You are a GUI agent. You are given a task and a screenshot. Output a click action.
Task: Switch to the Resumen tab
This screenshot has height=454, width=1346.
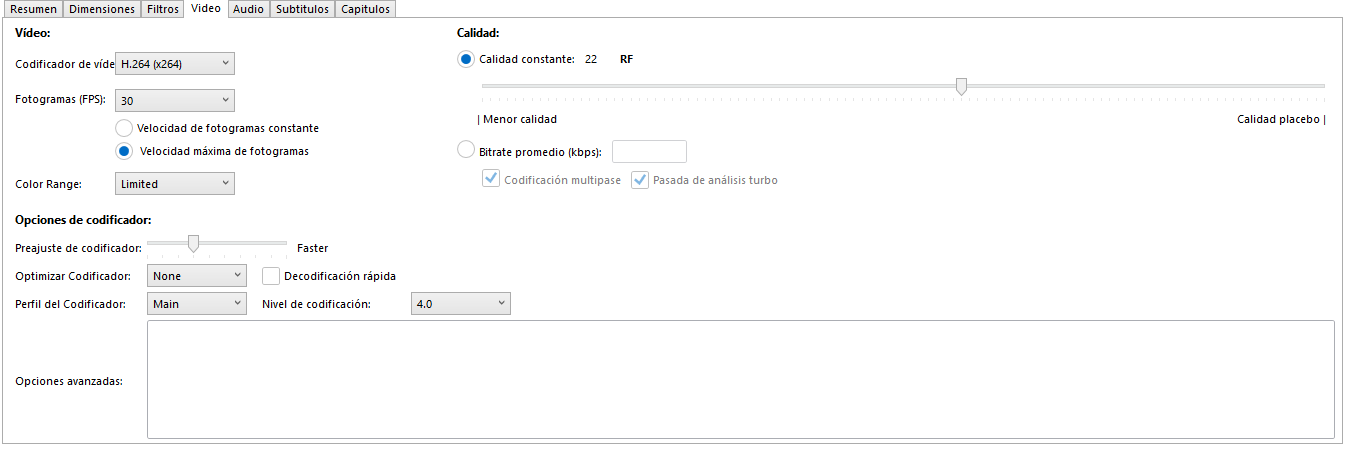[x=33, y=9]
